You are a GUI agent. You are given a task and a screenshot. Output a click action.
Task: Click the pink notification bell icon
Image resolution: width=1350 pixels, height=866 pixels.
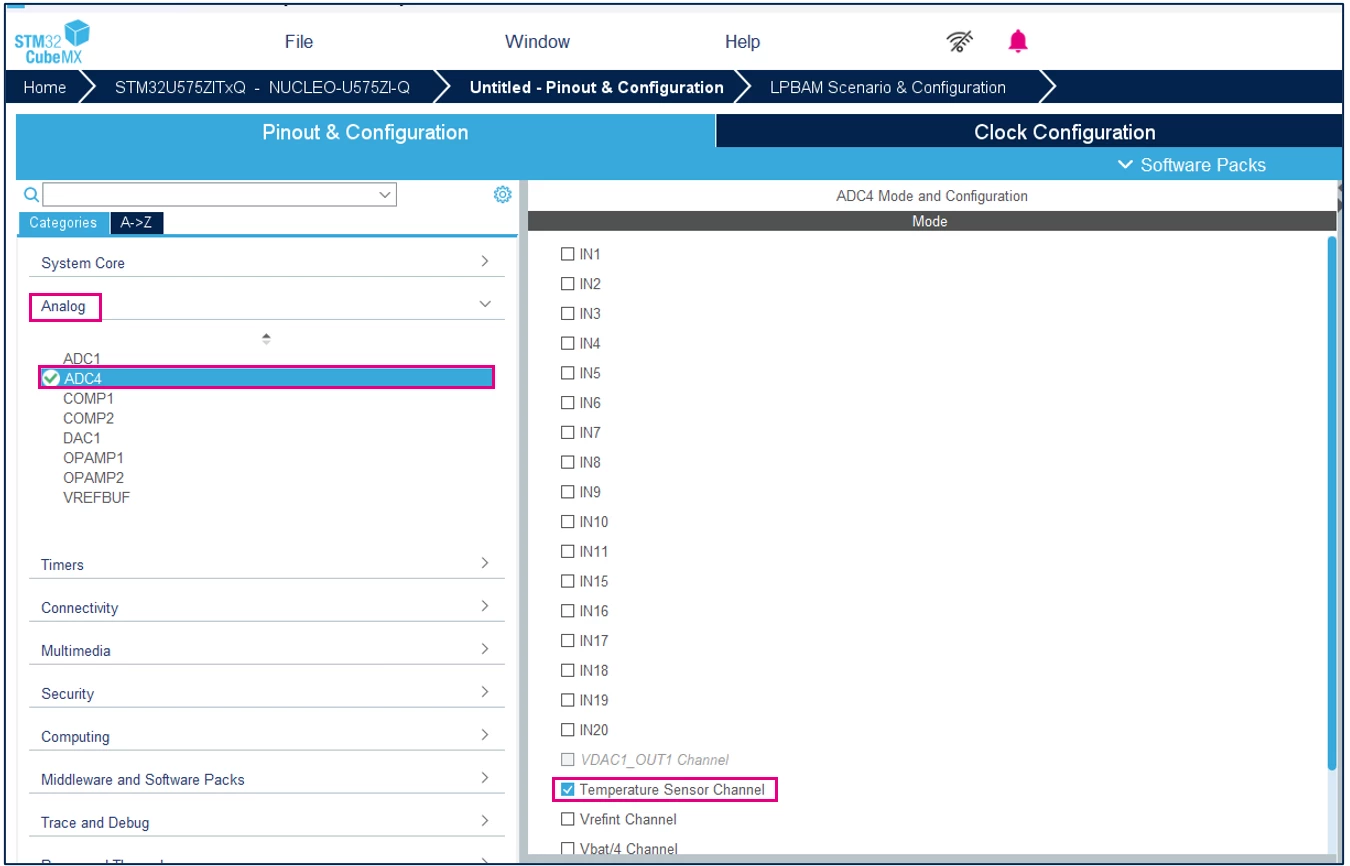1018,41
